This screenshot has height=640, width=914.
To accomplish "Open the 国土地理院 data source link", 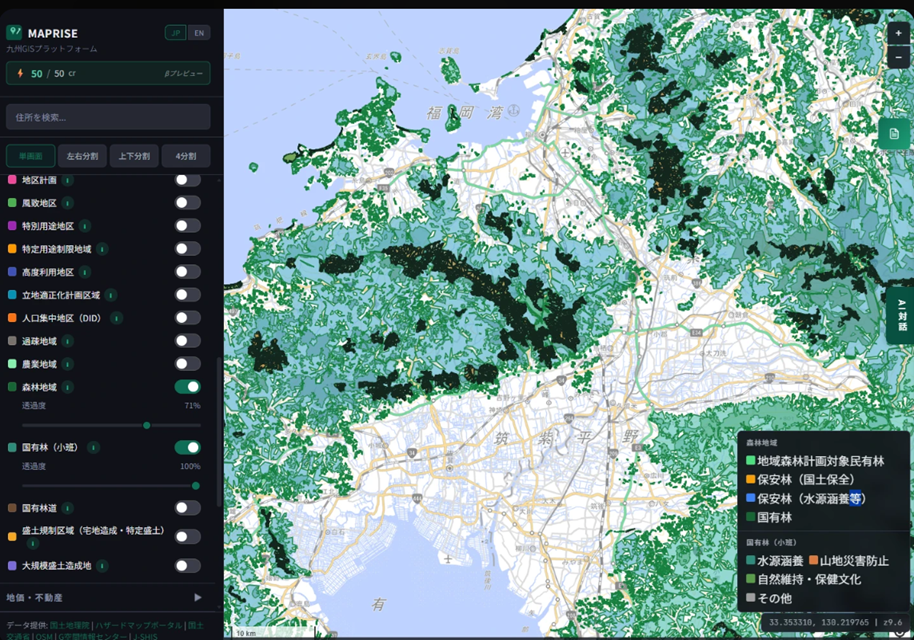I will 69,625.
